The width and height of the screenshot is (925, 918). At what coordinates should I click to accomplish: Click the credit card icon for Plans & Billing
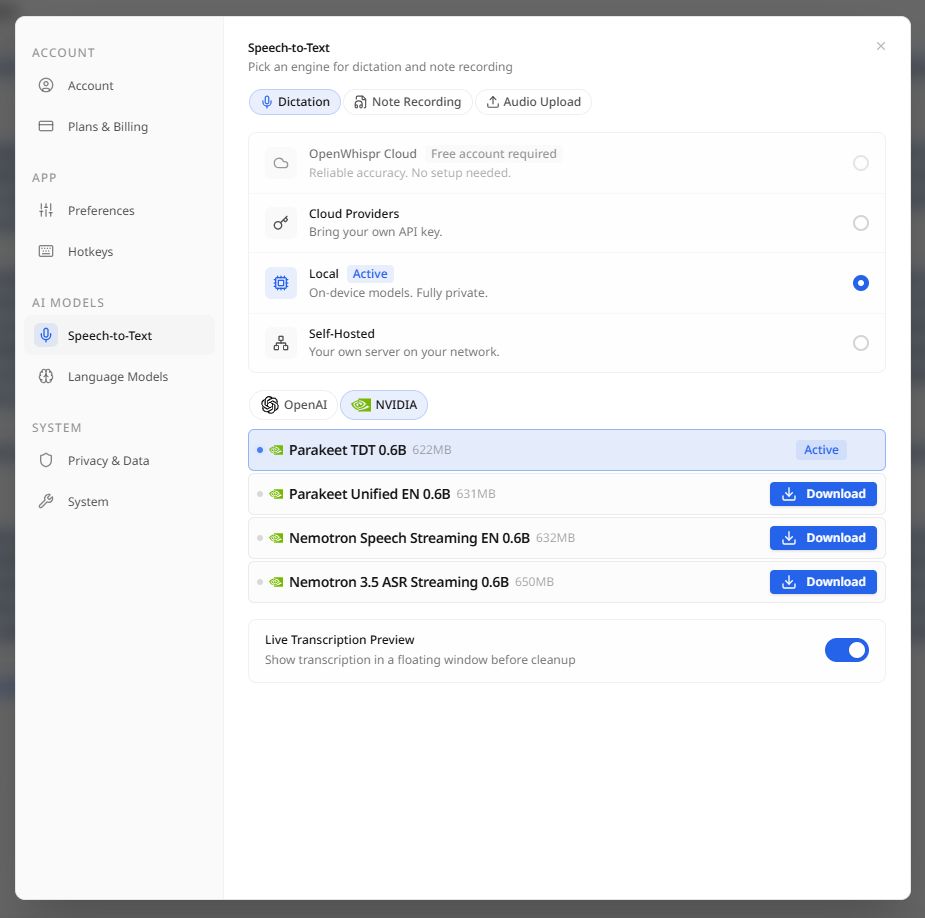click(x=46, y=126)
